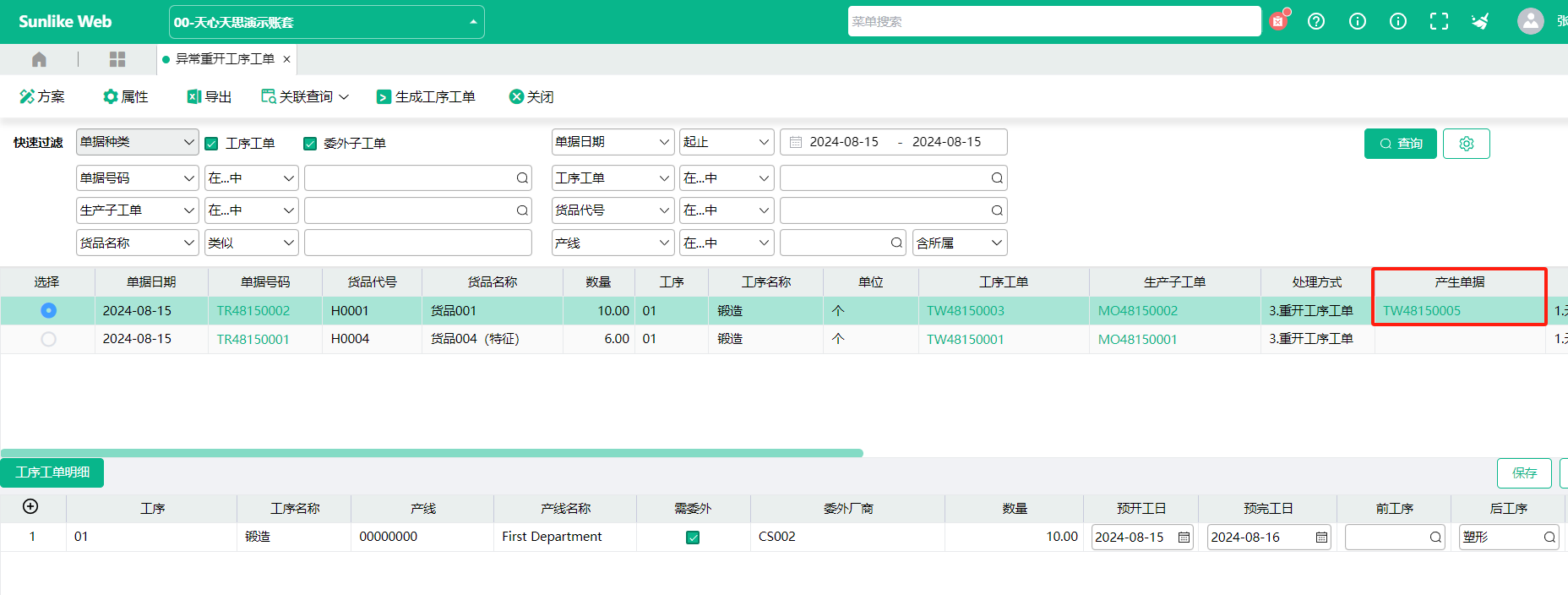Click lookup icon in 前工序 field
Viewport: 1568px width, 595px height.
tap(1435, 537)
